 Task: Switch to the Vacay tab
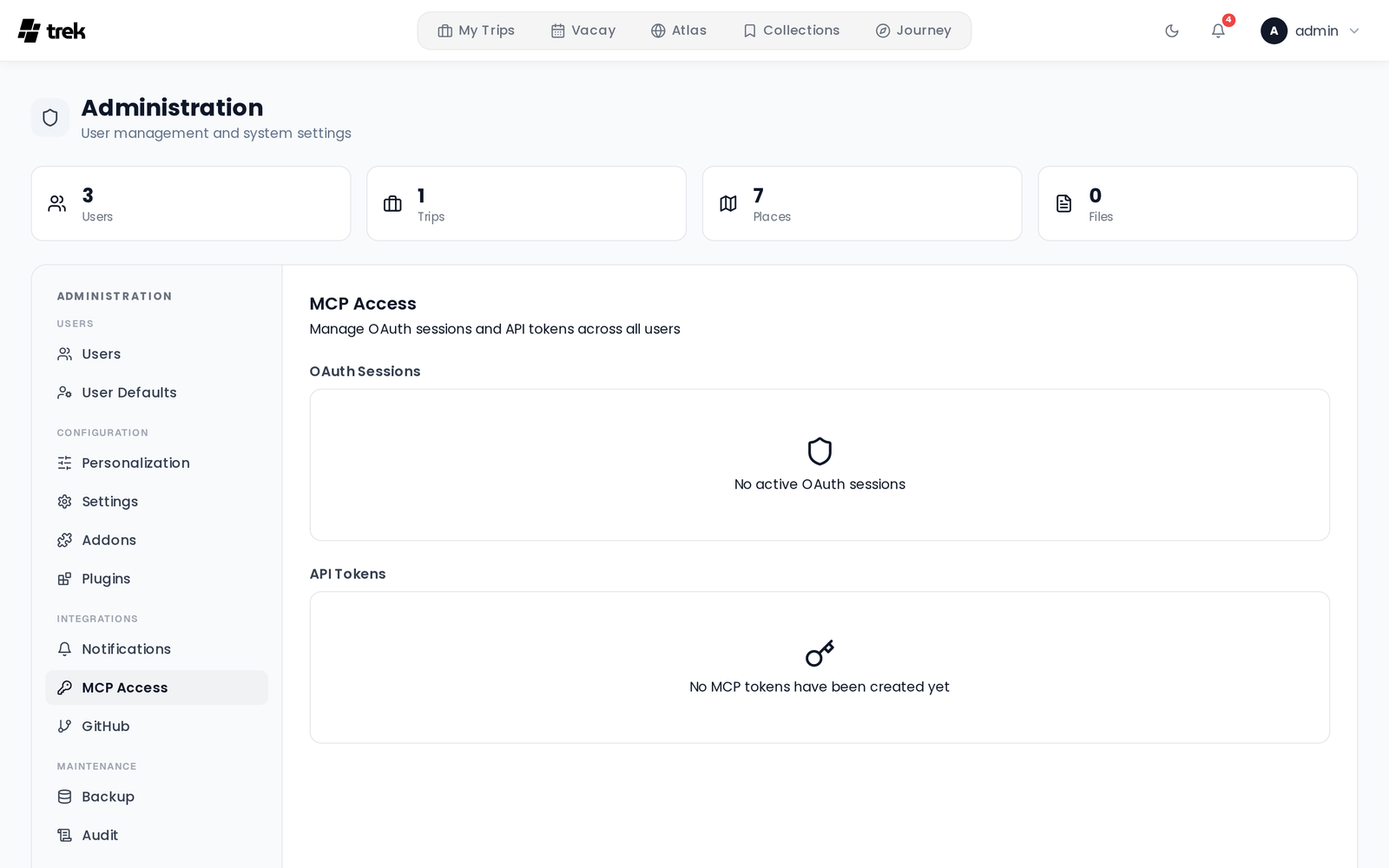(x=583, y=31)
